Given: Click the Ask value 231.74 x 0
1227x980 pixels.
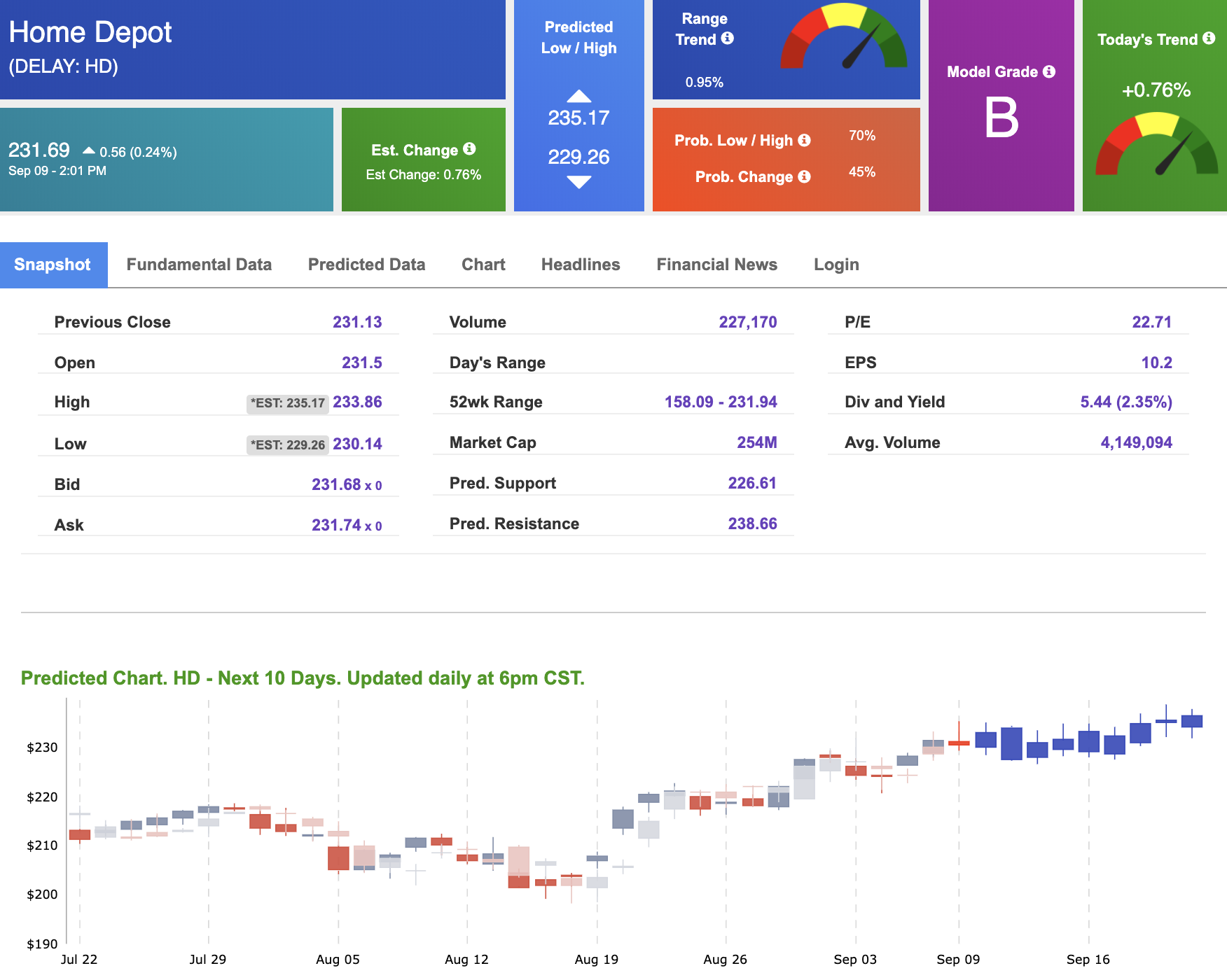Looking at the screenshot, I should (347, 525).
